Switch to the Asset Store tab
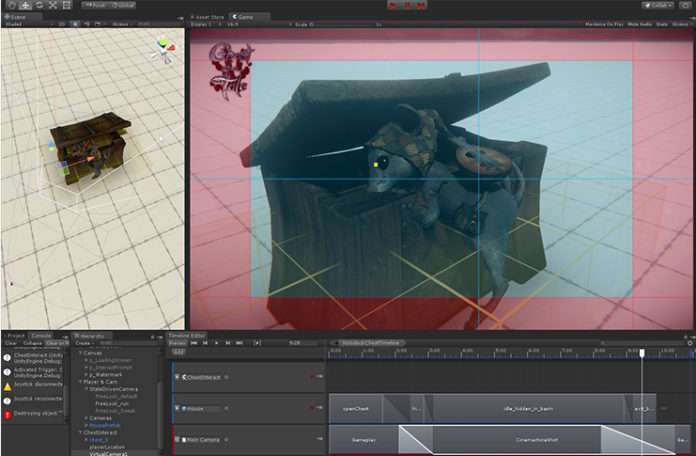Viewport: 696px width, 456px height. coord(207,17)
